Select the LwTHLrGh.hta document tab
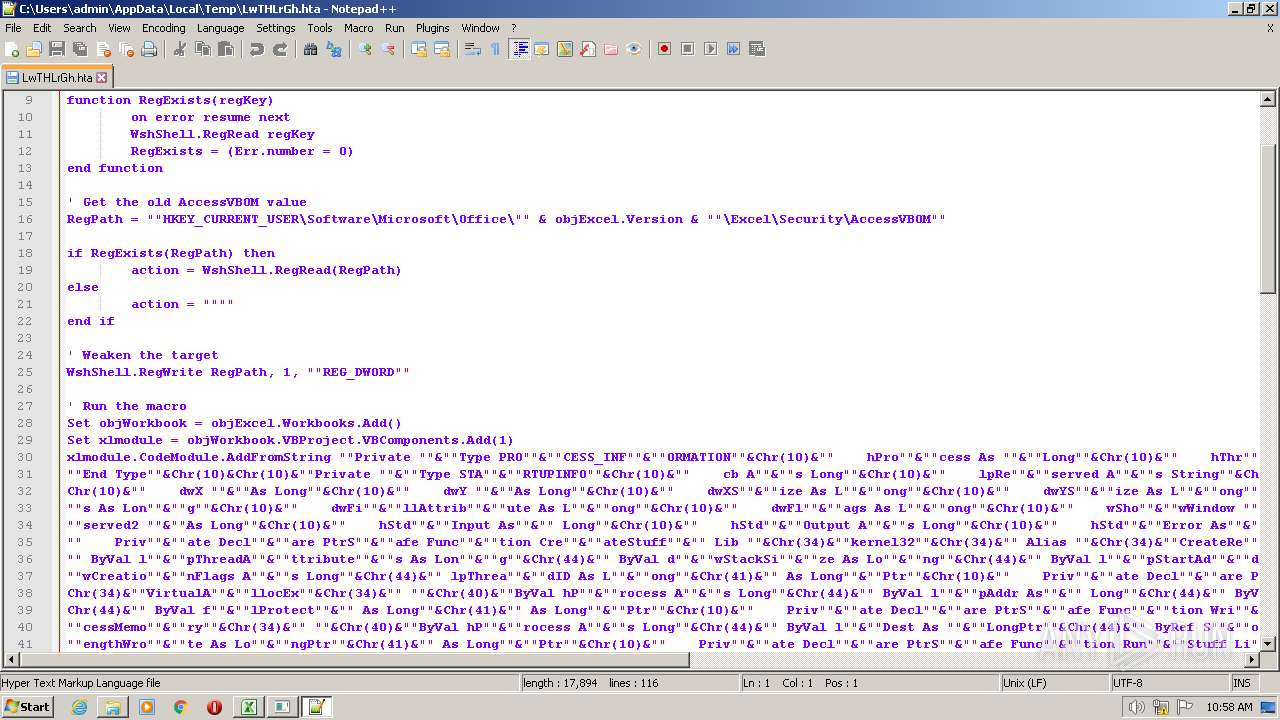The width and height of the screenshot is (1280, 720). 56,77
